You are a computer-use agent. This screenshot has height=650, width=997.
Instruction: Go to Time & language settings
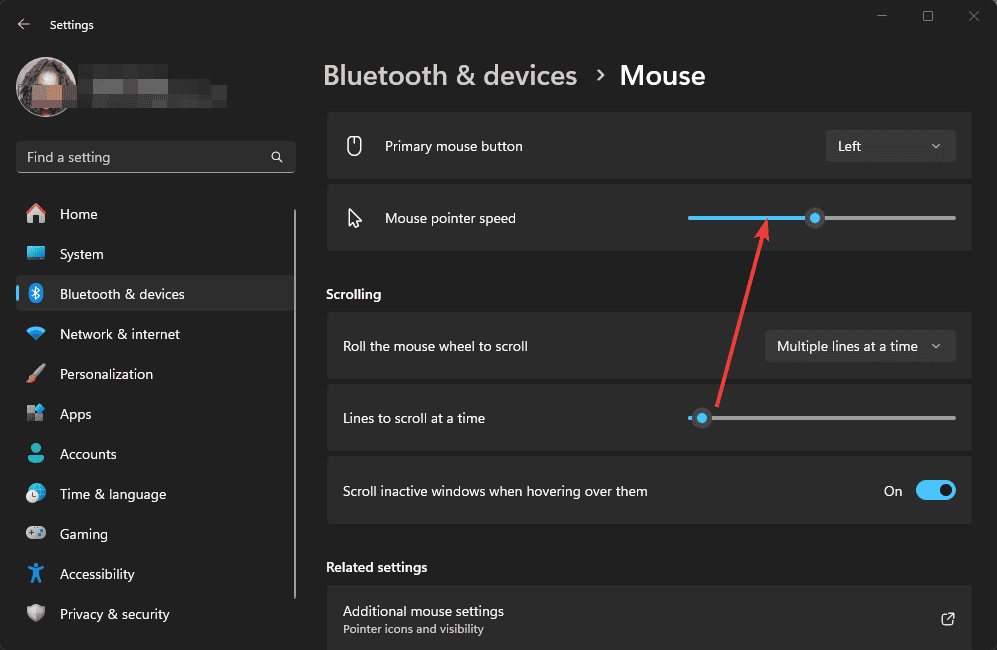(112, 494)
